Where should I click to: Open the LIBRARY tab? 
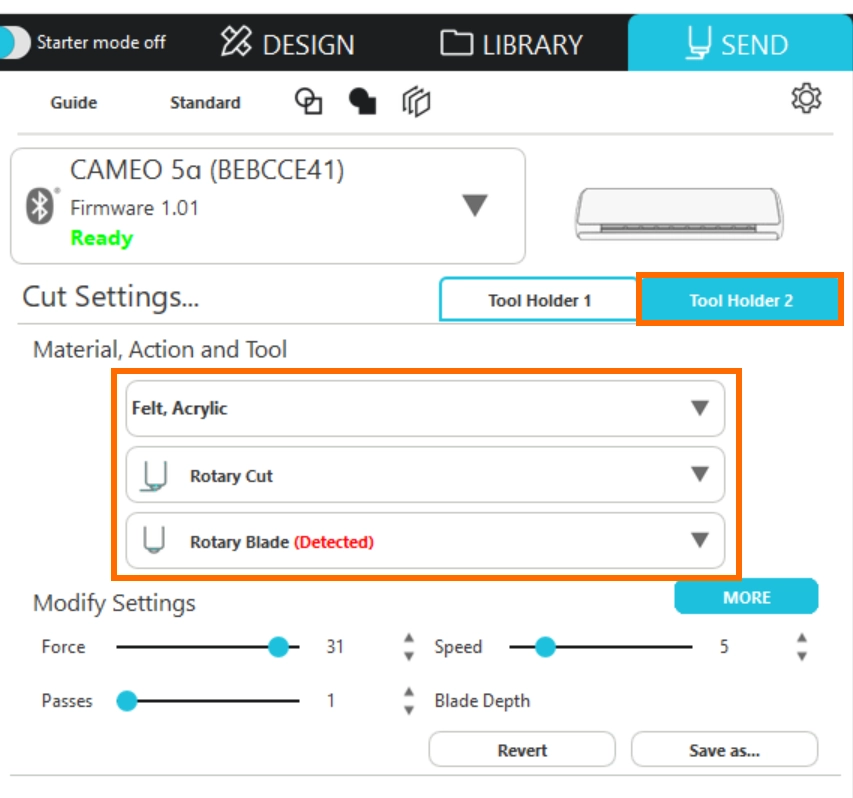511,44
